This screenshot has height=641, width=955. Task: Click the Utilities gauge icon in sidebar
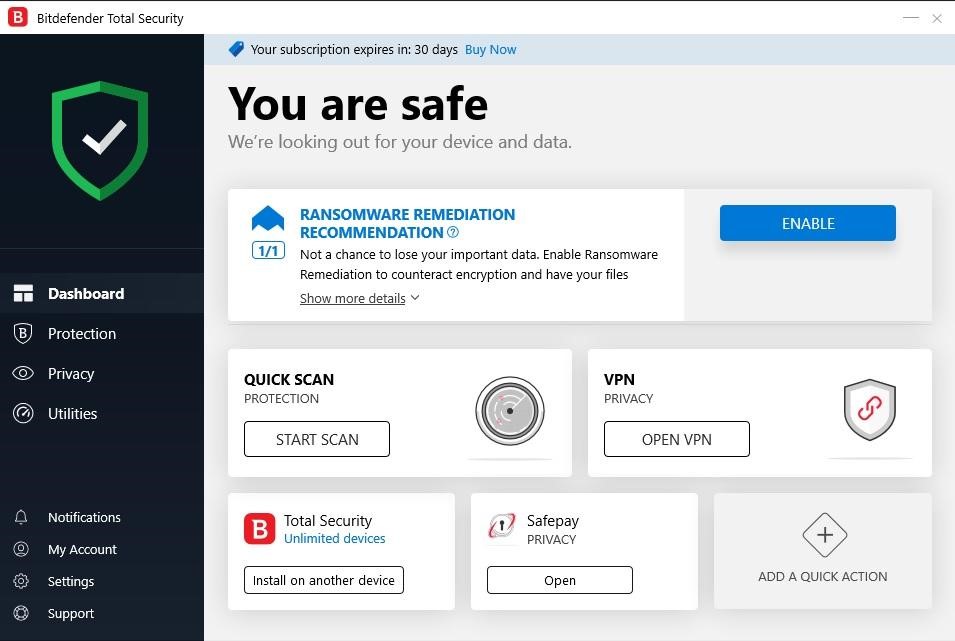tap(23, 413)
